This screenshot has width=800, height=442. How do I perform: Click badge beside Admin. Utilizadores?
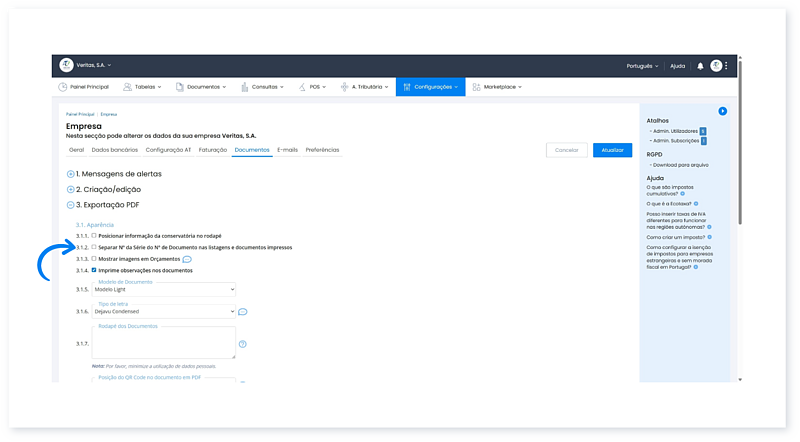point(703,131)
